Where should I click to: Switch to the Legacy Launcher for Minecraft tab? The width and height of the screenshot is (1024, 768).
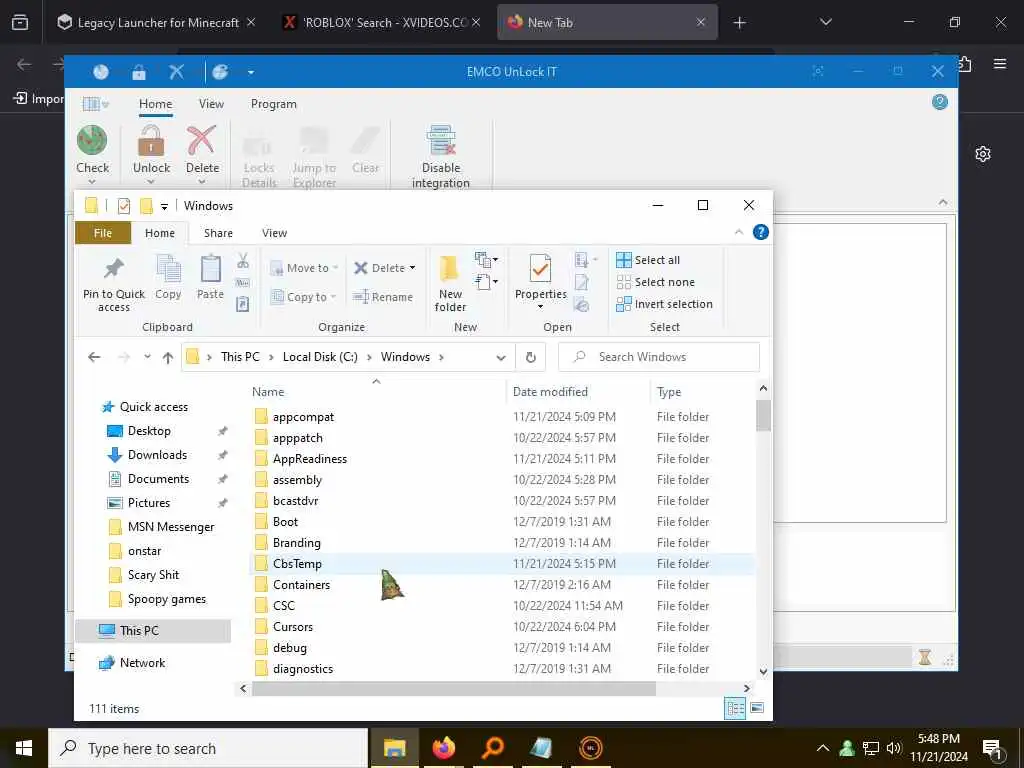point(157,23)
